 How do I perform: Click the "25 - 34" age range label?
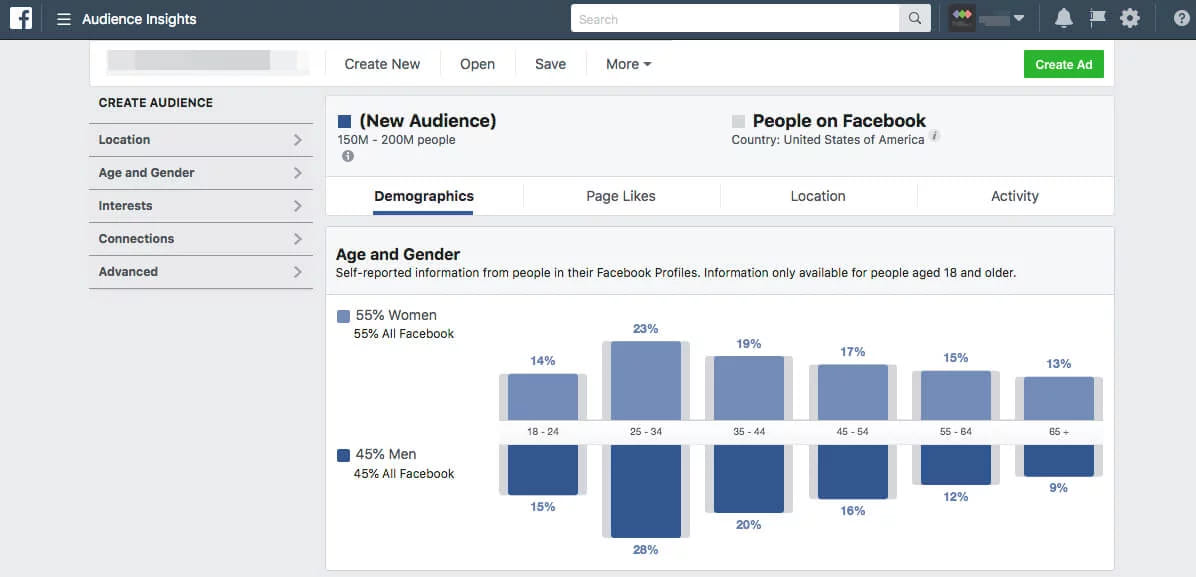646,432
